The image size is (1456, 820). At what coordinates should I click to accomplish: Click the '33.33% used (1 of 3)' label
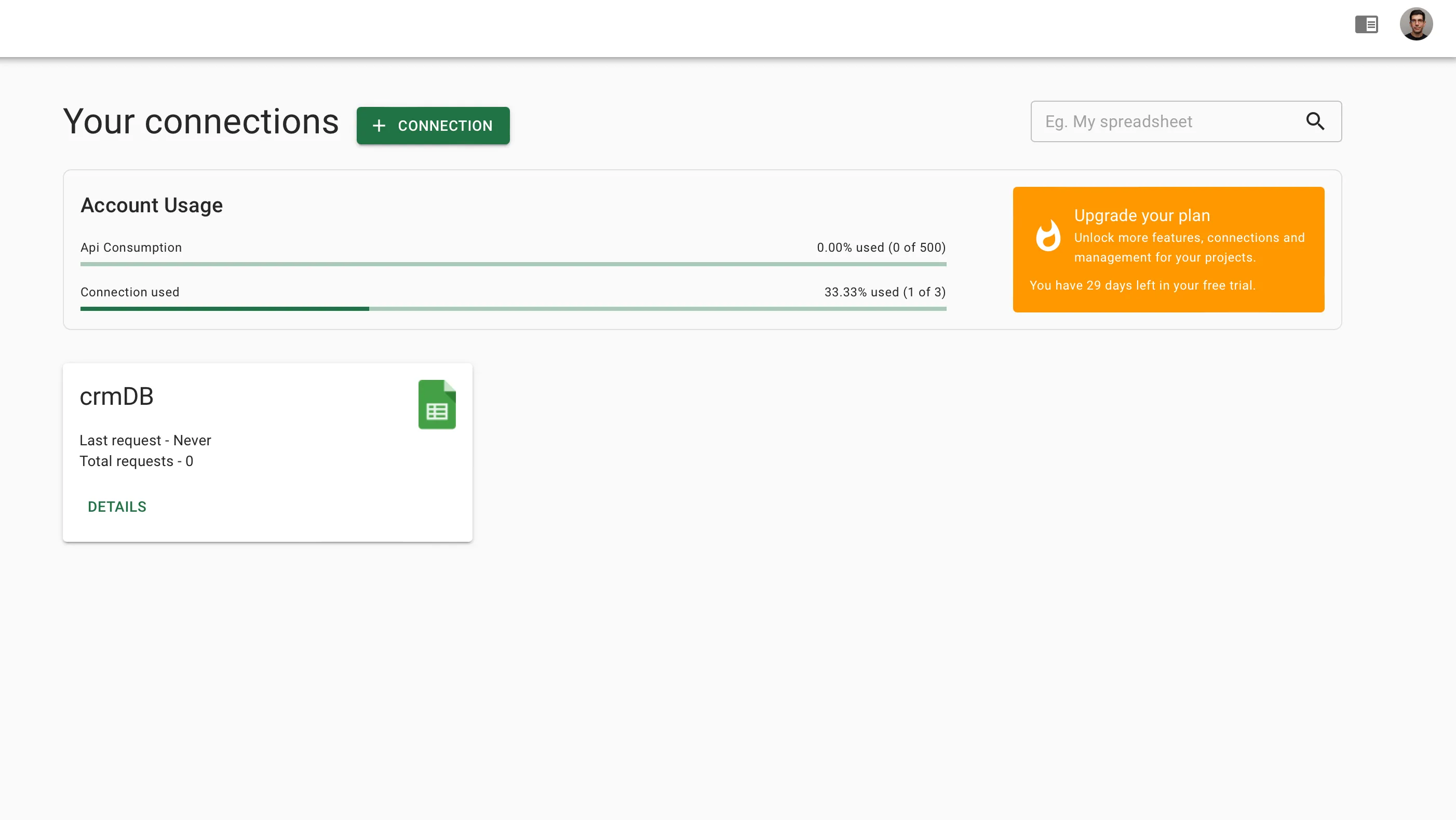885,292
